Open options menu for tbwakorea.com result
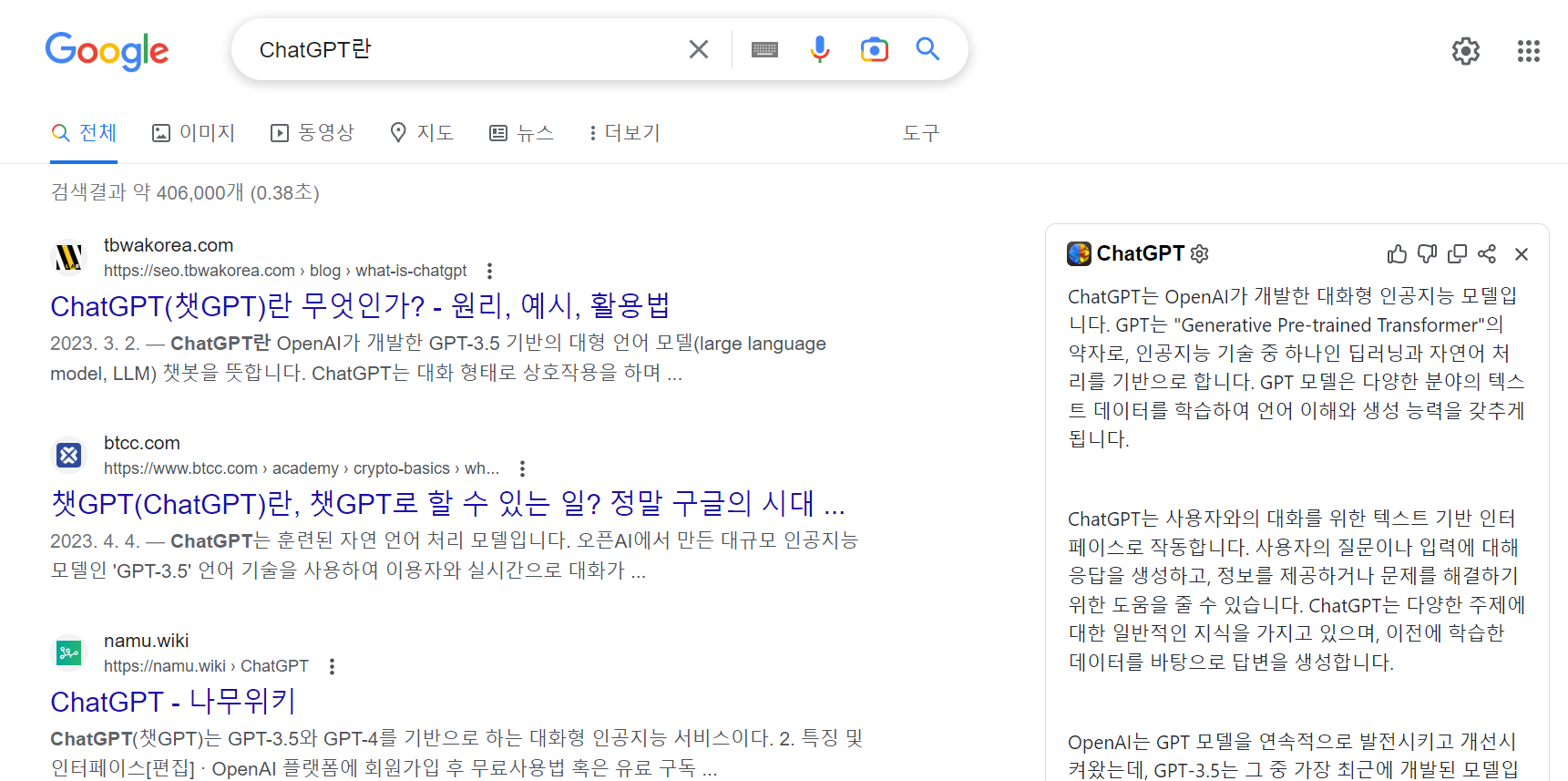The width and height of the screenshot is (1568, 781). [x=489, y=271]
